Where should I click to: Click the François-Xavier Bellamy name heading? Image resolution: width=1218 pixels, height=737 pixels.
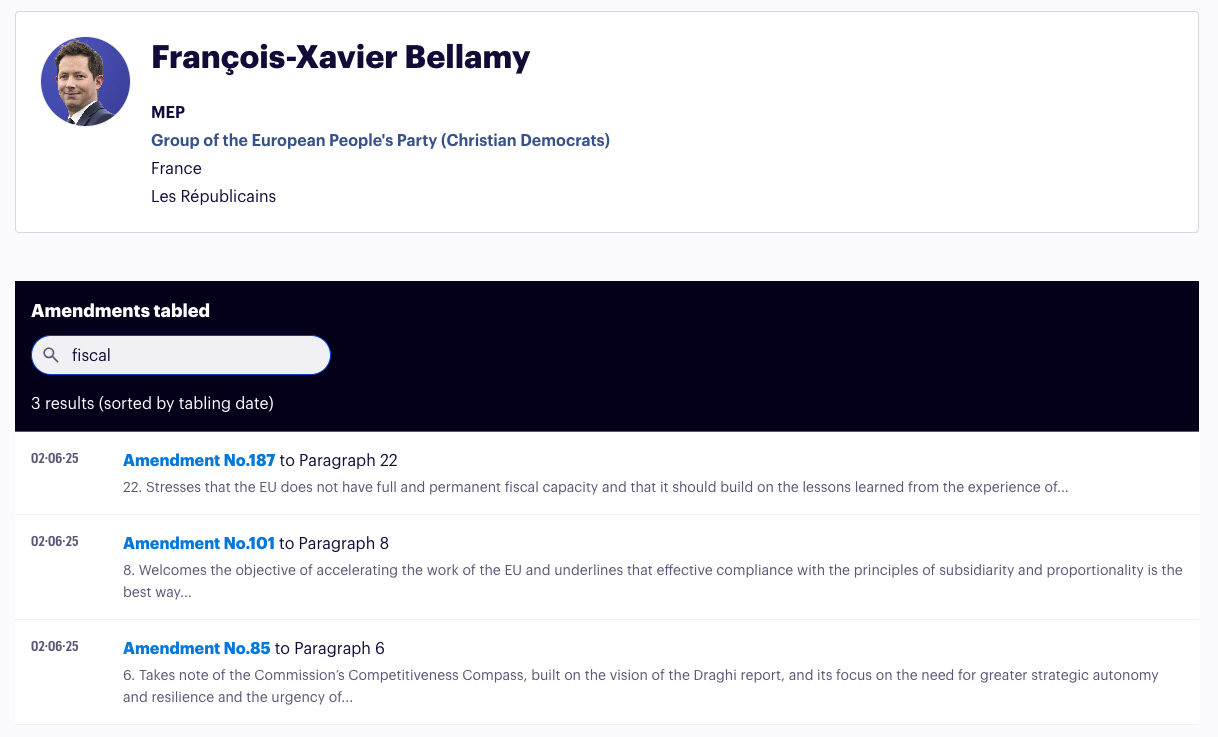tap(340, 57)
